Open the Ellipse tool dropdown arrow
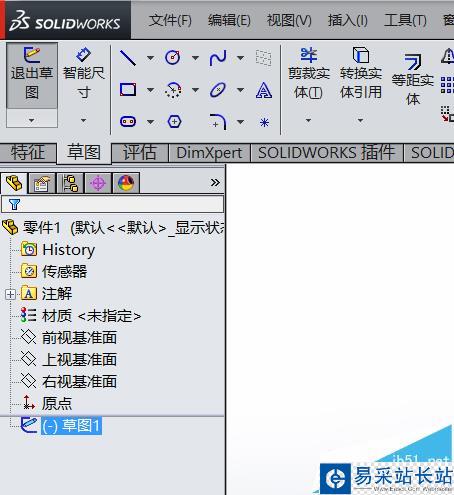 point(240,90)
